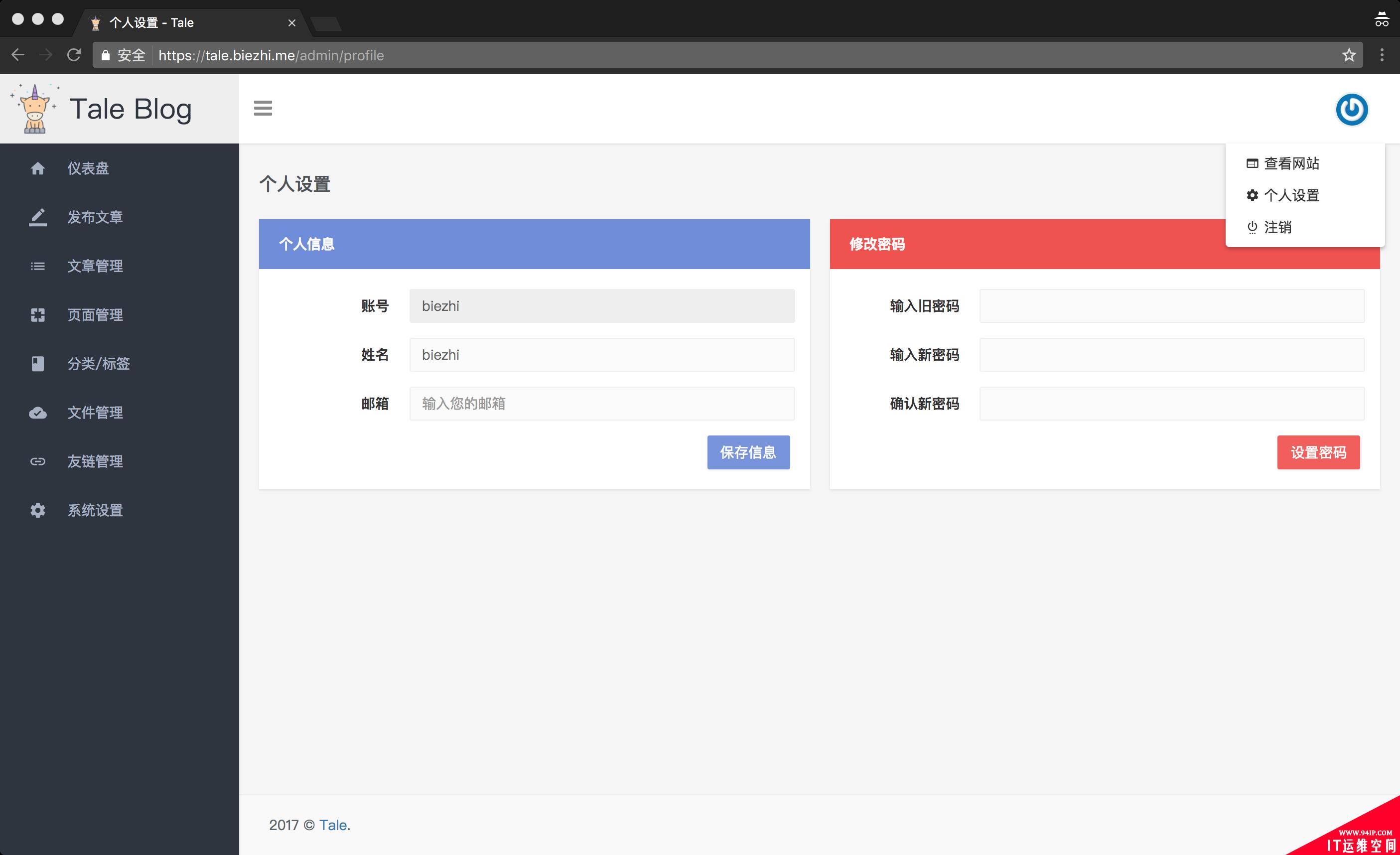Open 仪表盘 in the sidebar
1400x855 pixels.
point(88,168)
